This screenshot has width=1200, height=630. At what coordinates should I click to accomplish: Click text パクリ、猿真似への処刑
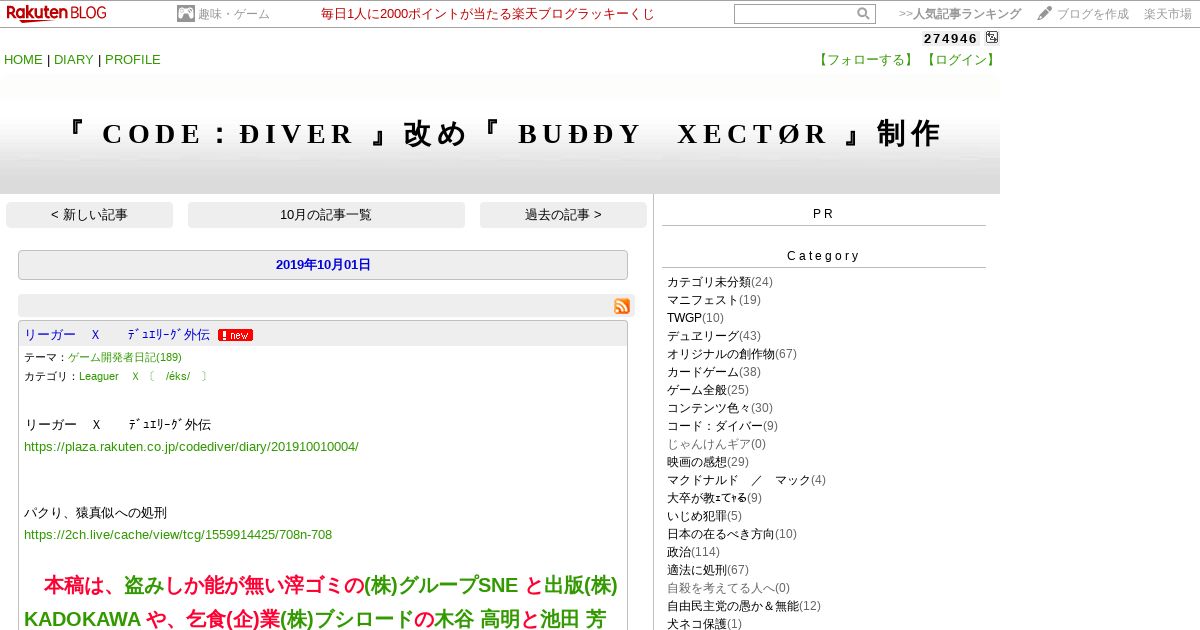tap(96, 513)
